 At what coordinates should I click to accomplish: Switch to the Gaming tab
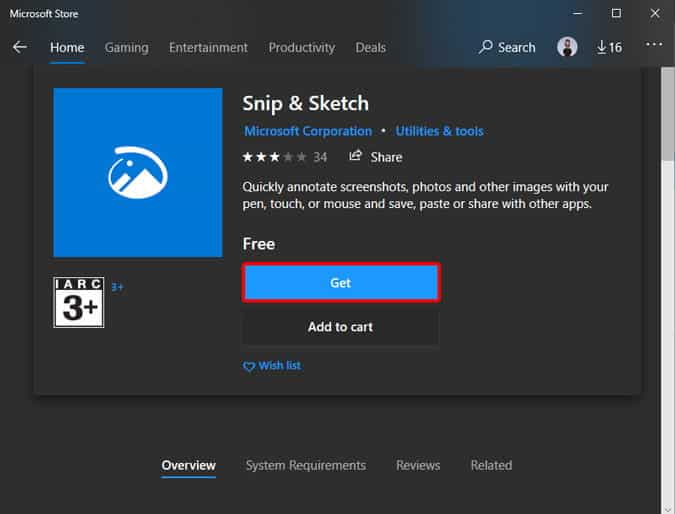click(x=127, y=47)
